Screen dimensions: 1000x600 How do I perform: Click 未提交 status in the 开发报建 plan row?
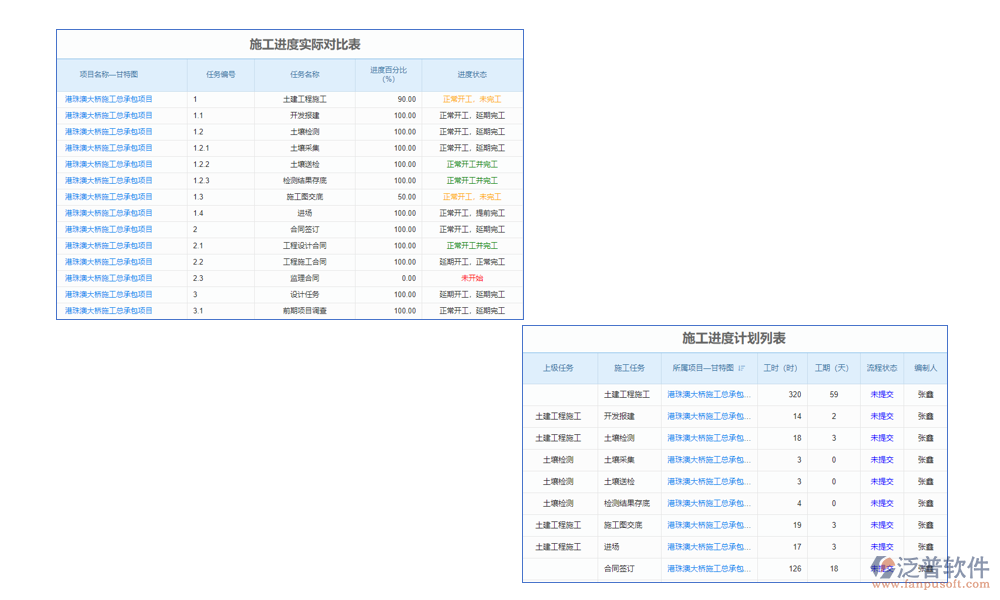click(x=881, y=416)
